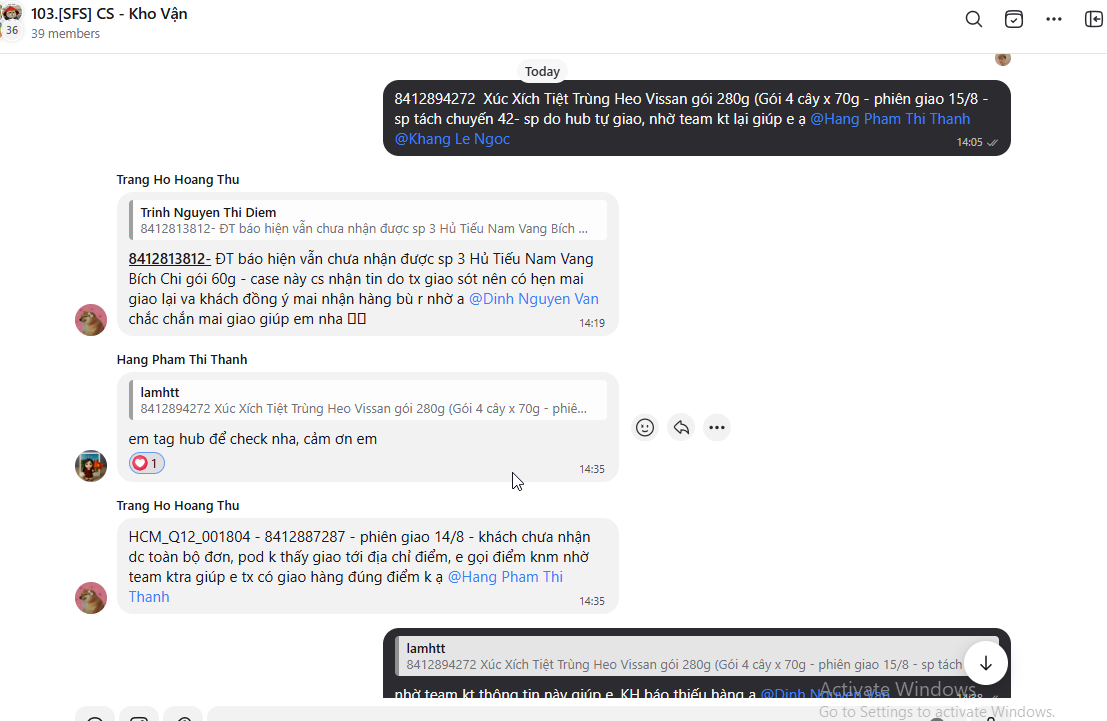The width and height of the screenshot is (1107, 721).
Task: Open the underlined 8412813812- order number
Action: [169, 259]
